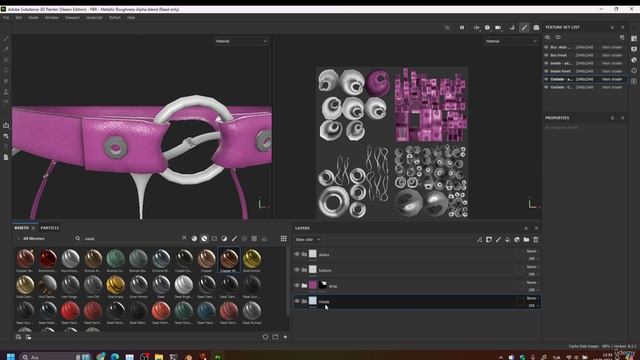Filter assets by brushes icon
640x360 pixels.
[x=234, y=239]
